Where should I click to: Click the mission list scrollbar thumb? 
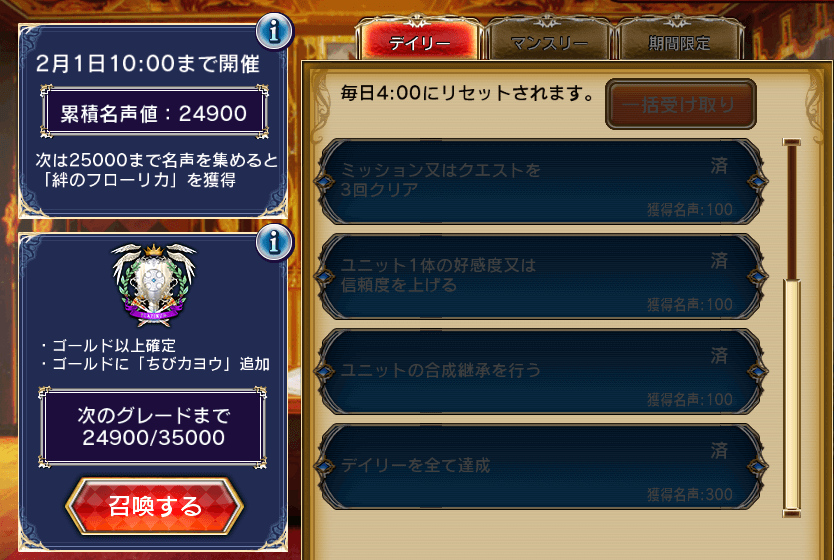[791, 396]
